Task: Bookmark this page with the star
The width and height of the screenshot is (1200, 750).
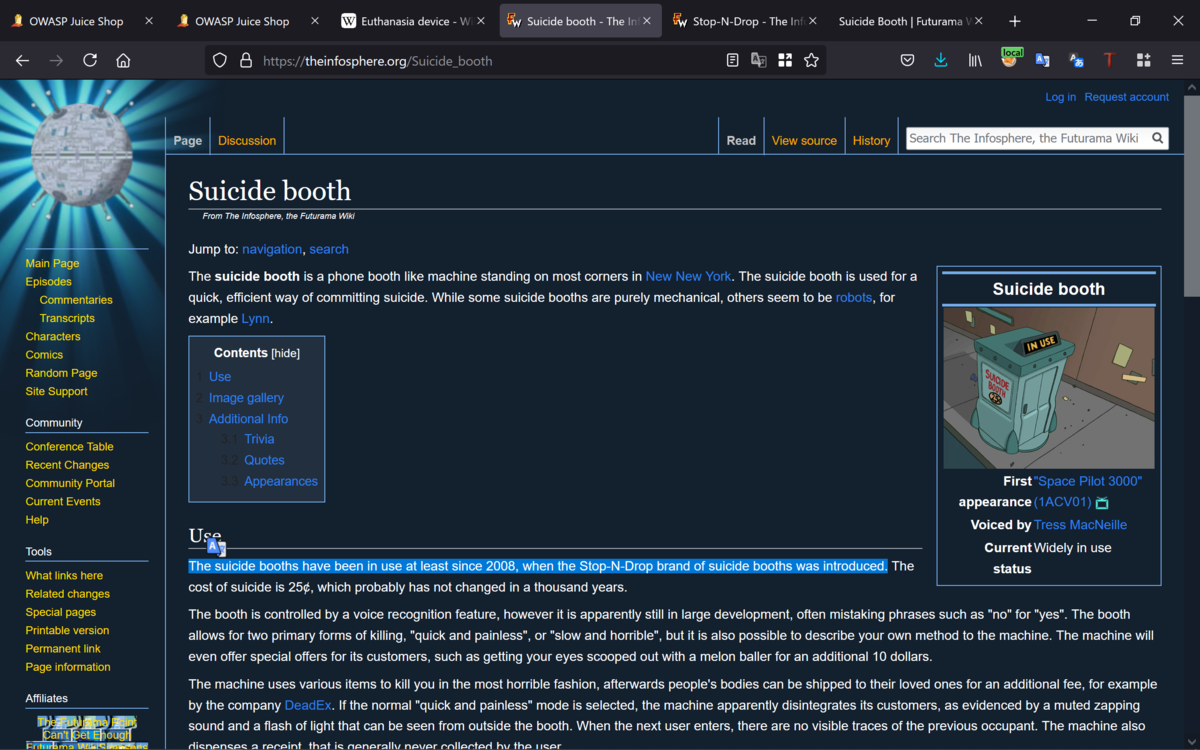Action: point(811,61)
